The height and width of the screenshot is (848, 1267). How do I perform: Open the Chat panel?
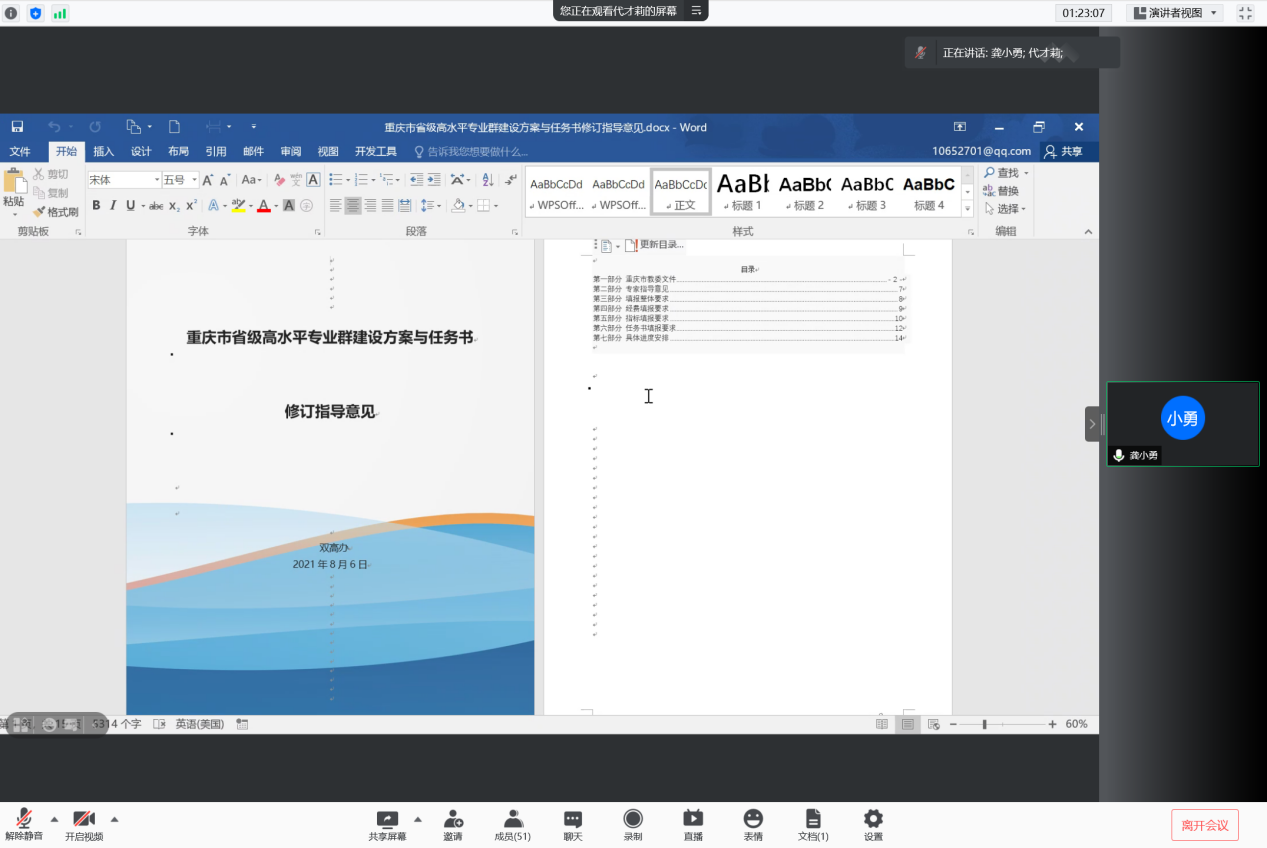pyautogui.click(x=572, y=819)
